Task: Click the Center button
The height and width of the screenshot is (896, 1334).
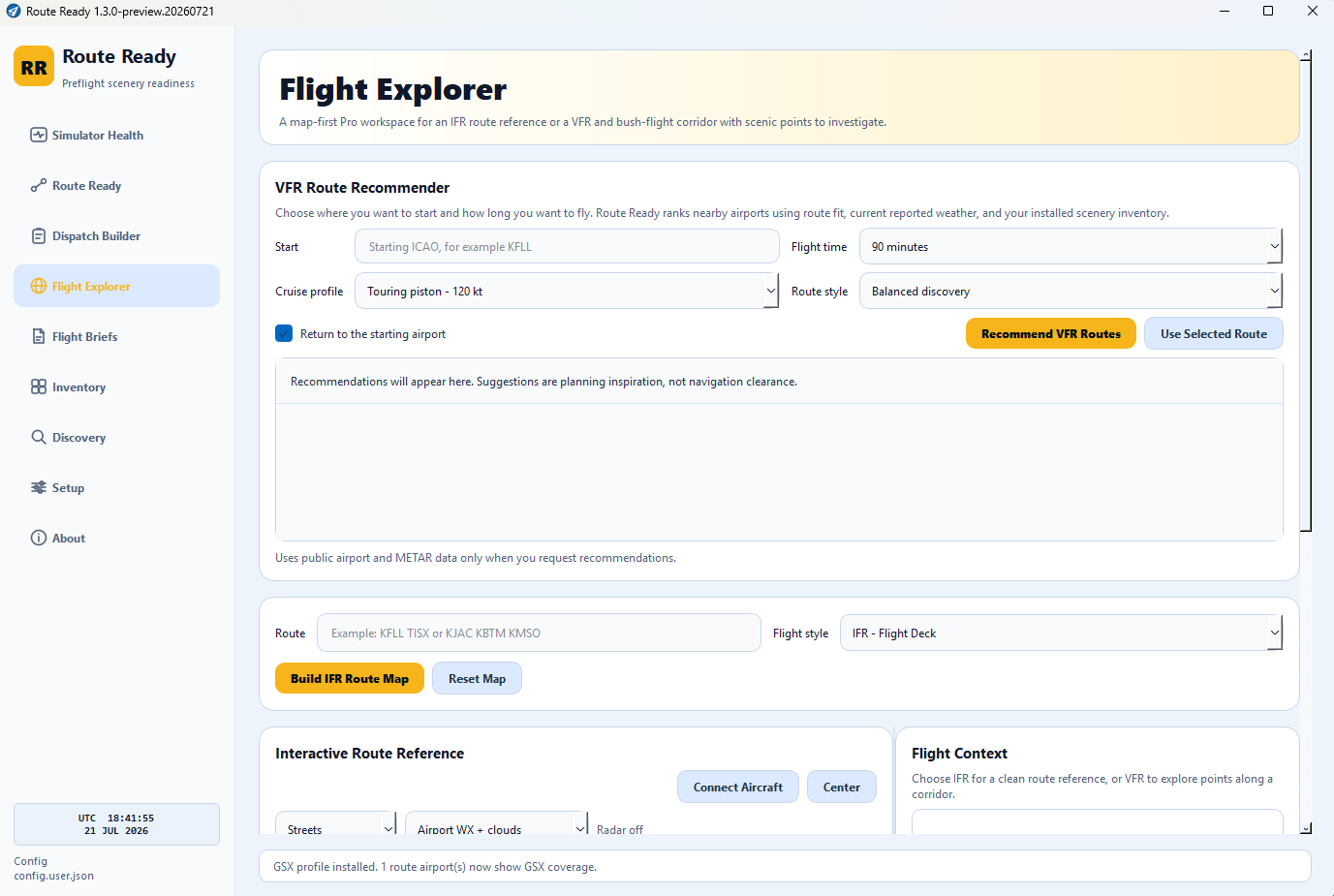Action: tap(842, 787)
